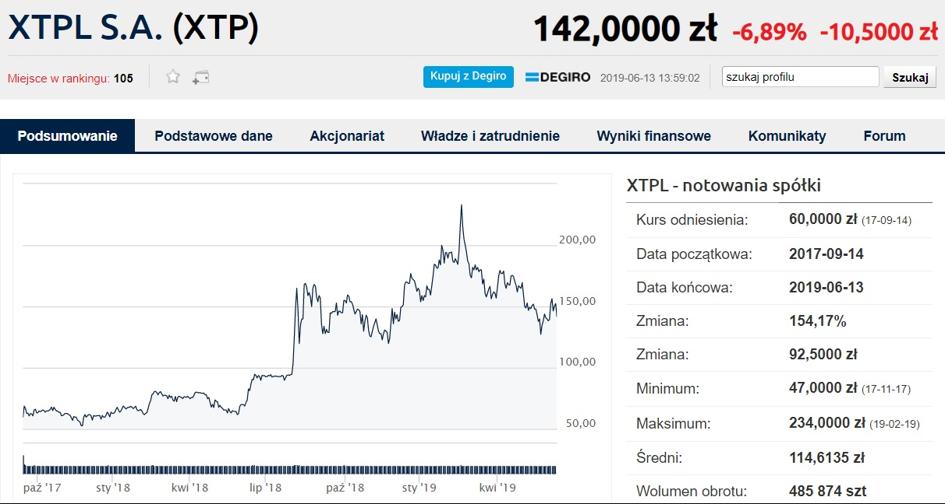Open the Komunikaty tab
This screenshot has height=504, width=945.
click(x=787, y=136)
